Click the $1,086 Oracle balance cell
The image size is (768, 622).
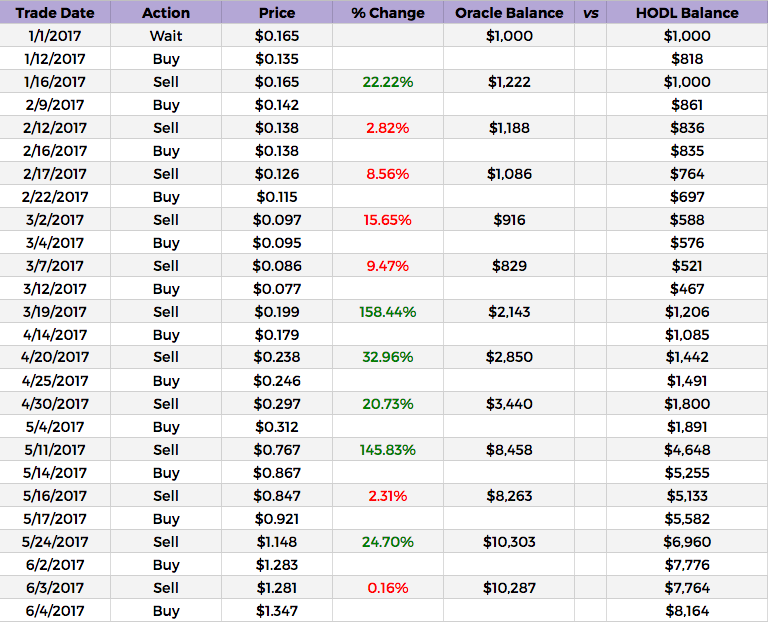[x=509, y=174]
